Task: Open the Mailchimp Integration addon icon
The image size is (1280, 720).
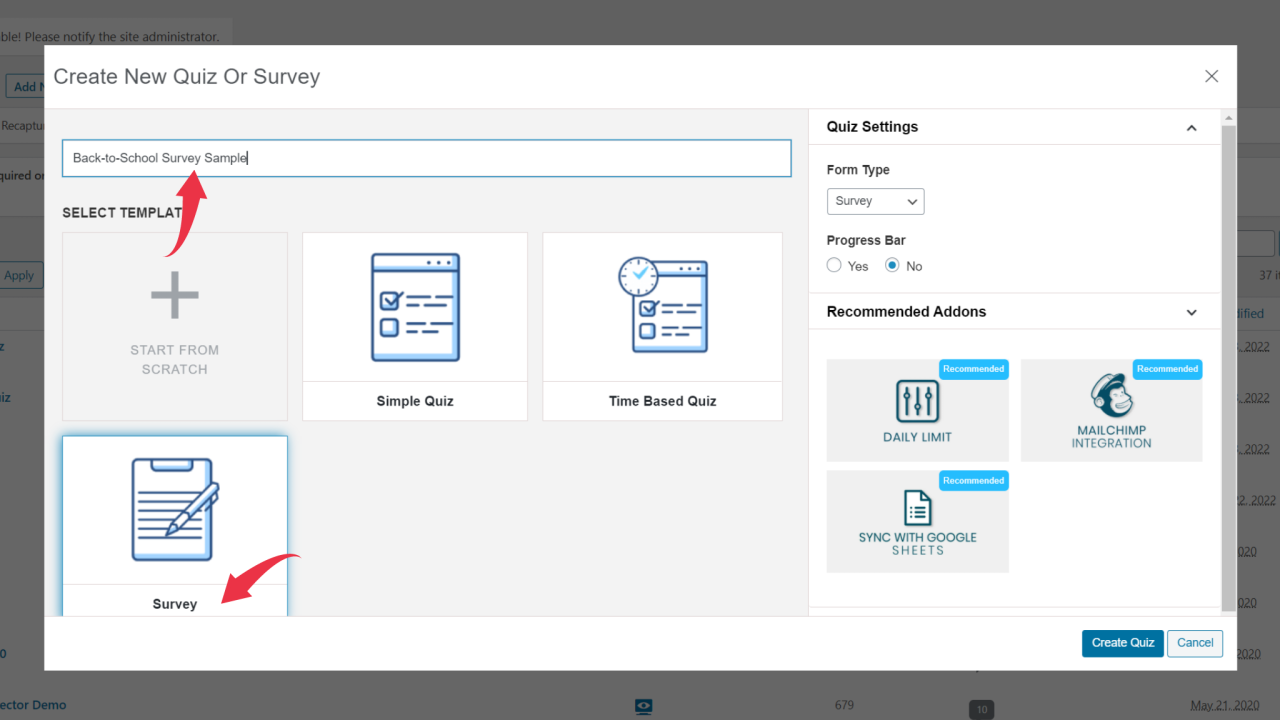Action: pos(1111,395)
